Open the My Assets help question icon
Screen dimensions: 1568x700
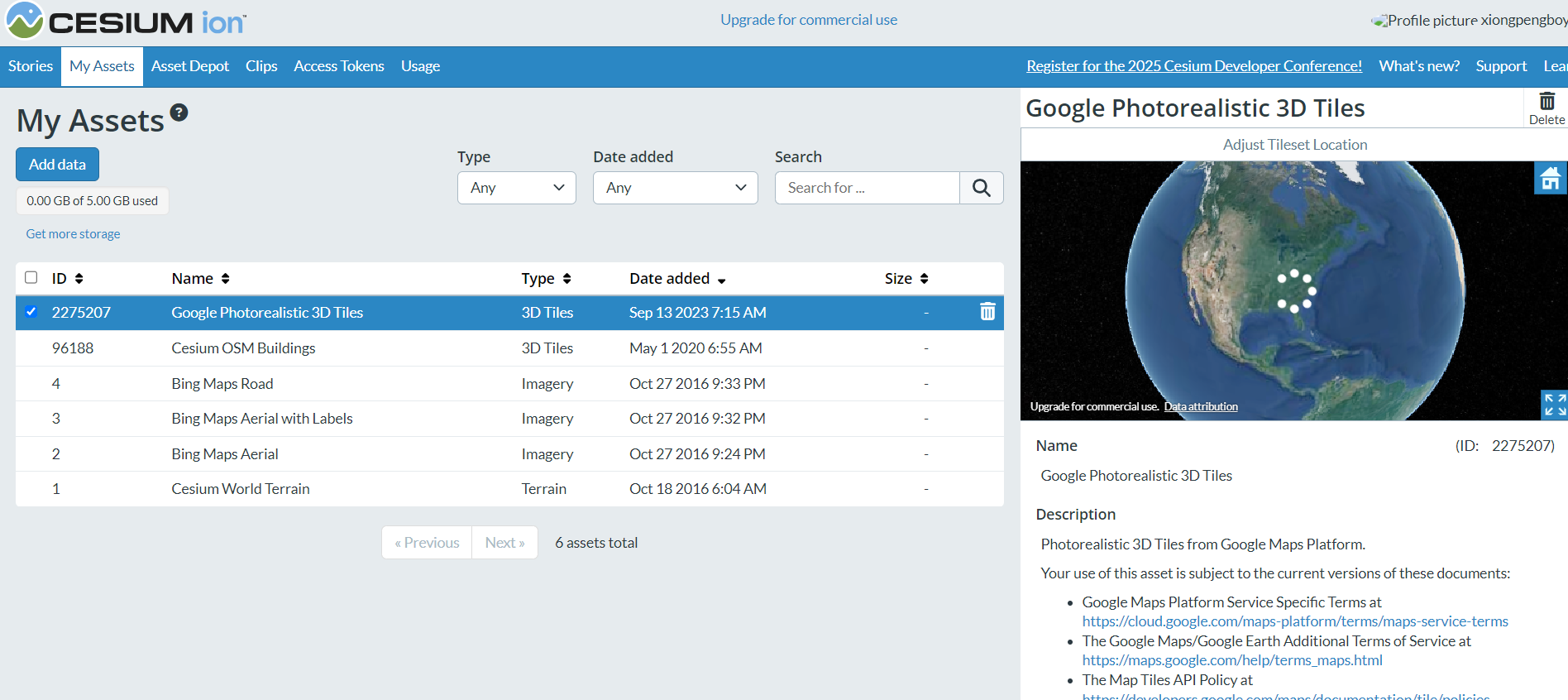pyautogui.click(x=179, y=112)
